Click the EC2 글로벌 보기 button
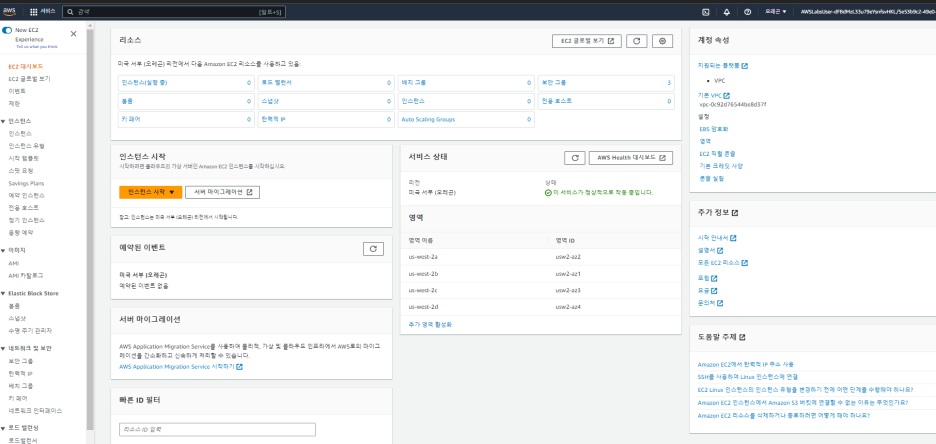936x444 pixels. (x=587, y=41)
